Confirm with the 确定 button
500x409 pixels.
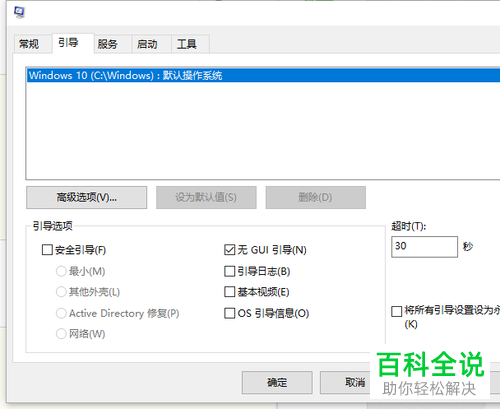[x=277, y=382]
